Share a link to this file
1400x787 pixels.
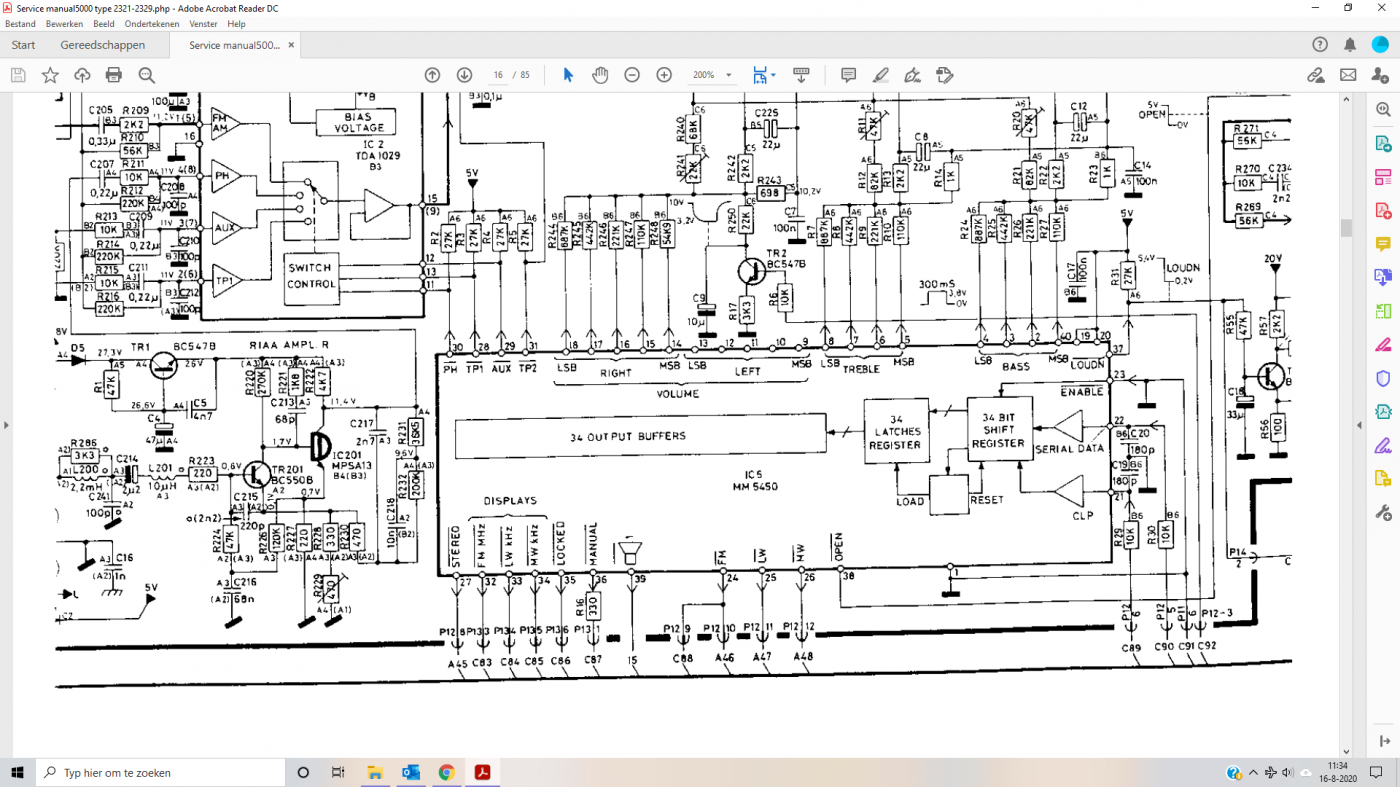coord(1316,75)
